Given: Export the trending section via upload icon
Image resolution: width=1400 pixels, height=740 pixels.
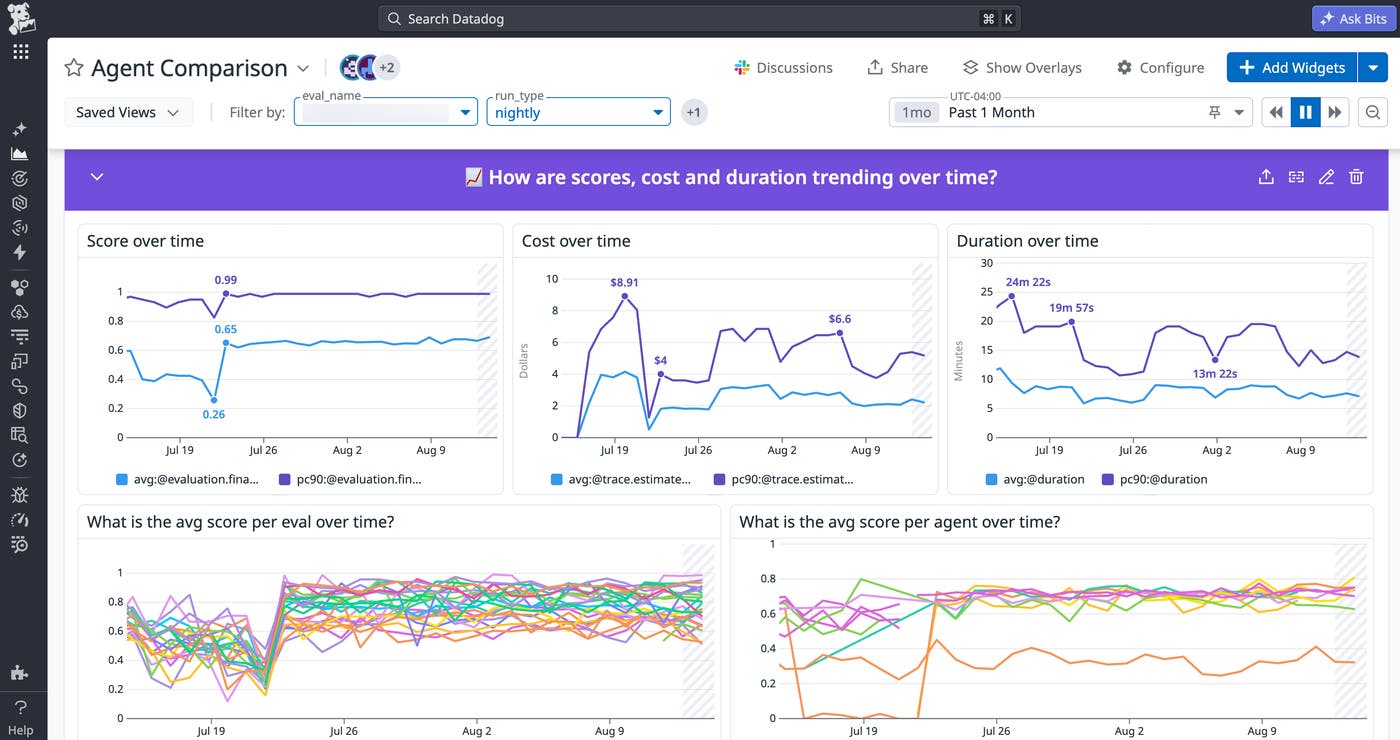Looking at the screenshot, I should [1266, 177].
